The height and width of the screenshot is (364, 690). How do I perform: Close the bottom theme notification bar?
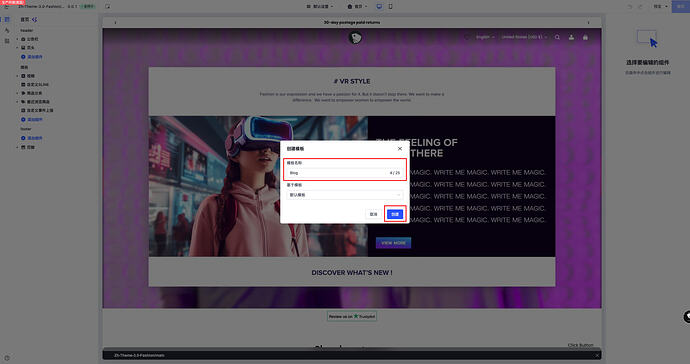click(597, 355)
